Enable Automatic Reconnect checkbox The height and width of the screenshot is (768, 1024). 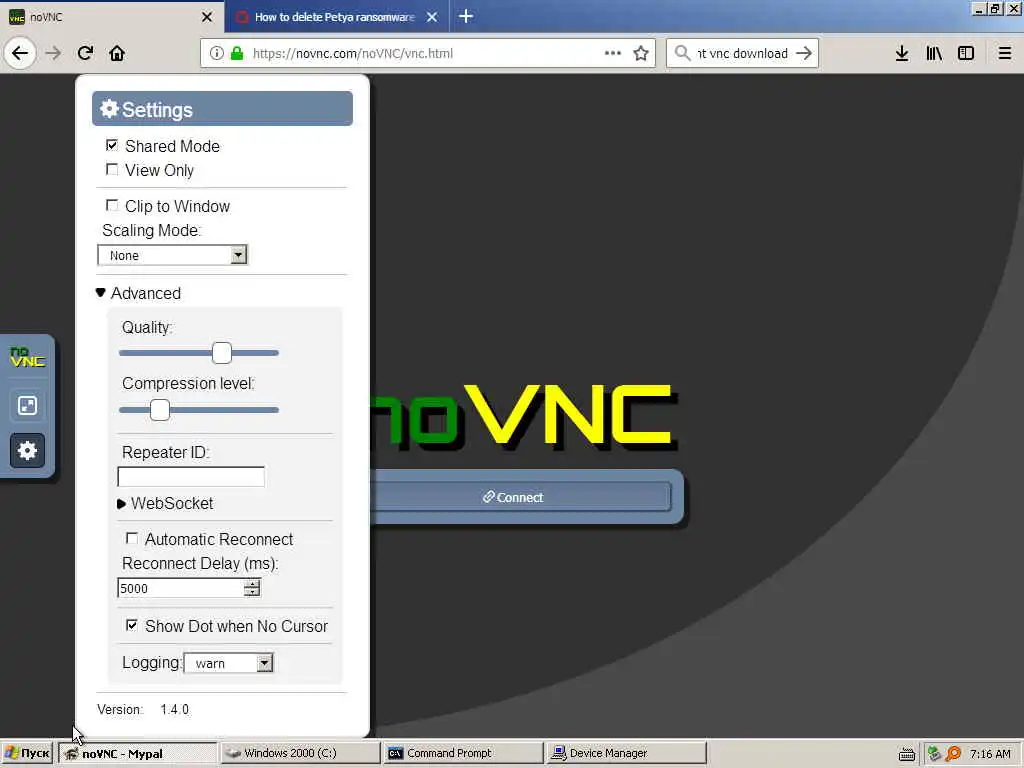click(132, 538)
